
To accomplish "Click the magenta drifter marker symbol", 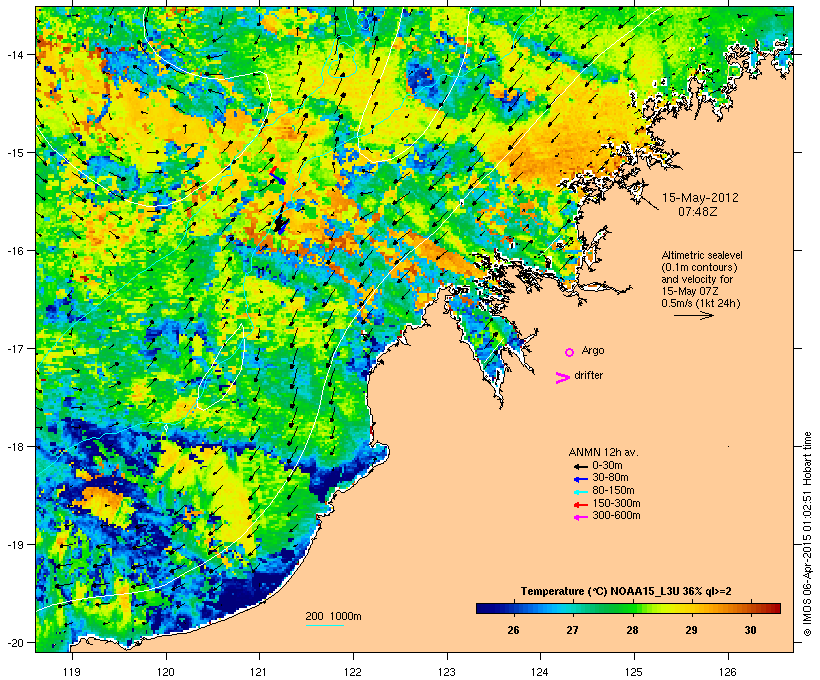I will (562, 378).
